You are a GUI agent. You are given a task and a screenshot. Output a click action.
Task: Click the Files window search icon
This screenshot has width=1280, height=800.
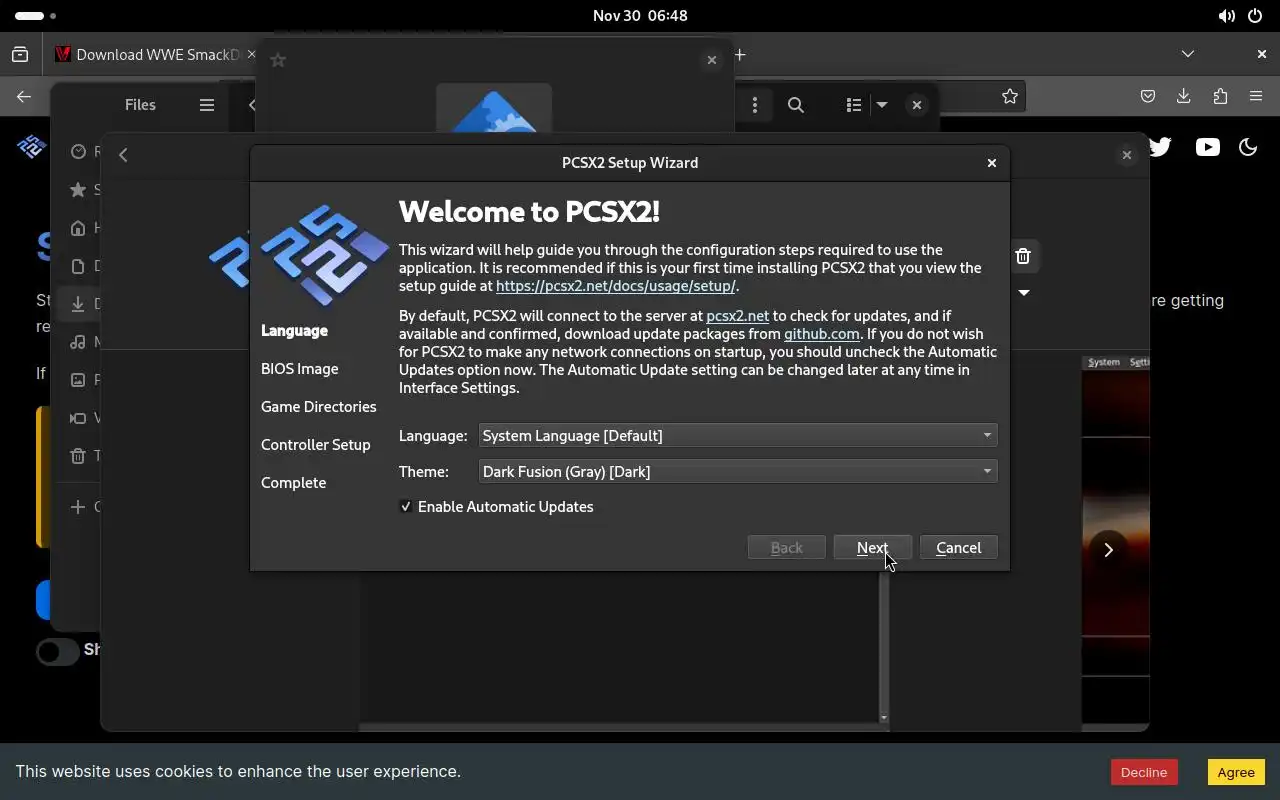pyautogui.click(x=796, y=105)
